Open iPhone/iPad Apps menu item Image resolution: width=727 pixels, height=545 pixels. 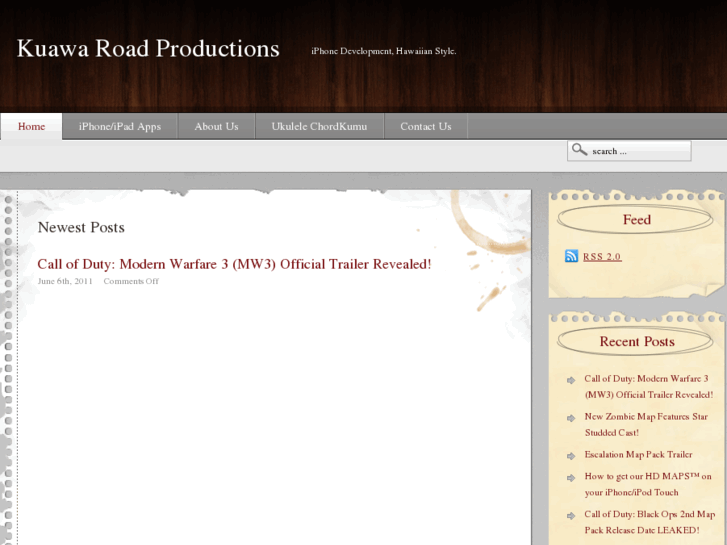click(120, 126)
